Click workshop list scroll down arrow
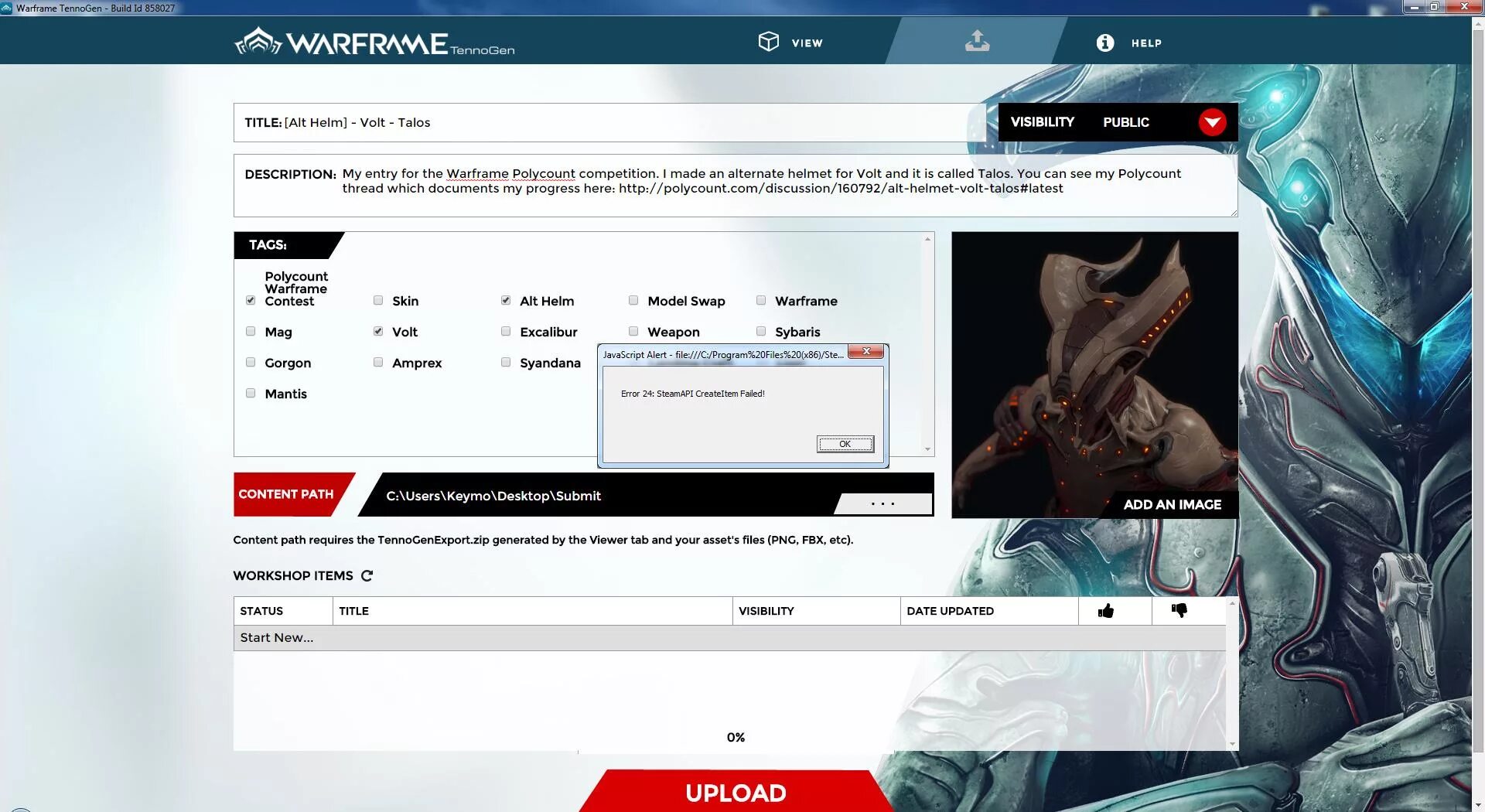This screenshot has height=812, width=1485. (x=1232, y=744)
